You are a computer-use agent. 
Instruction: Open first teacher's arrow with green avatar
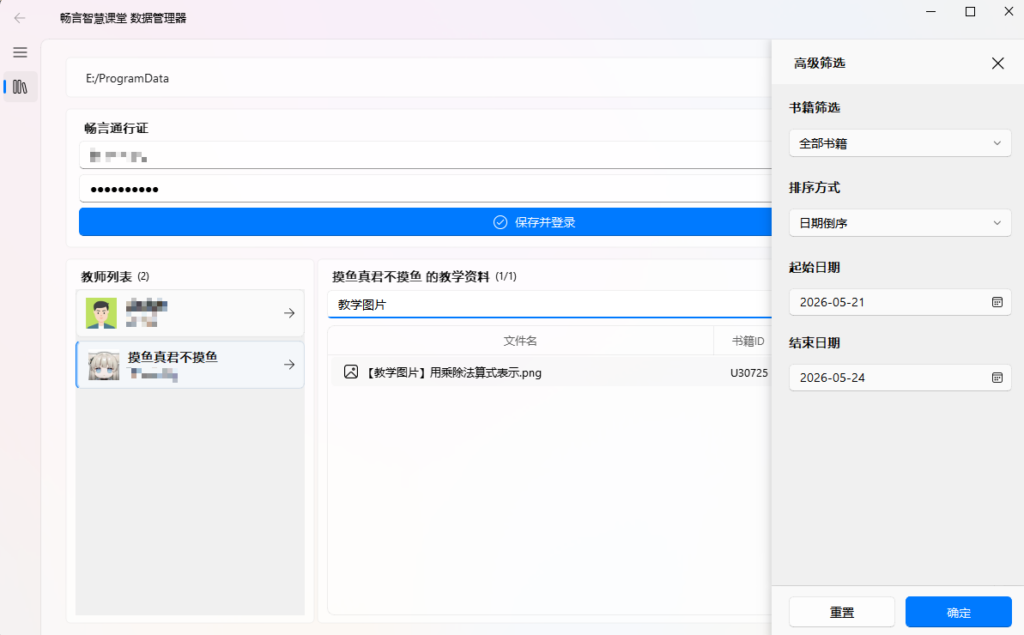289,314
